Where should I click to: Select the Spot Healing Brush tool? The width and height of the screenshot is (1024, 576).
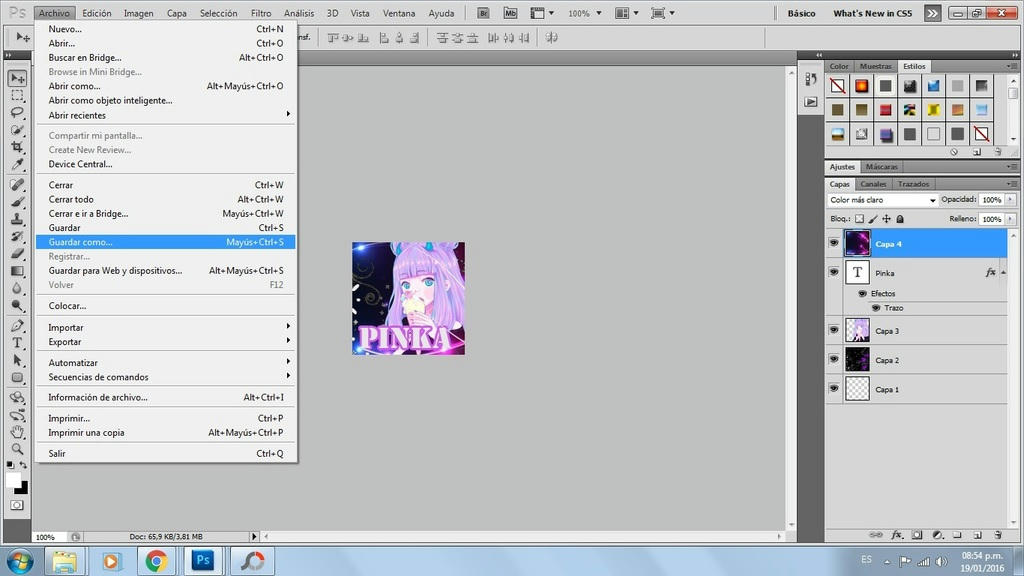(18, 185)
